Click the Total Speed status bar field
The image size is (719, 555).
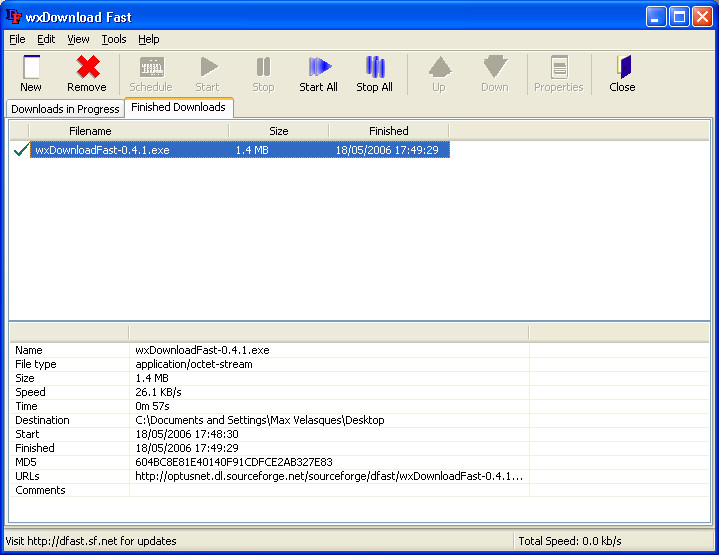[570, 541]
